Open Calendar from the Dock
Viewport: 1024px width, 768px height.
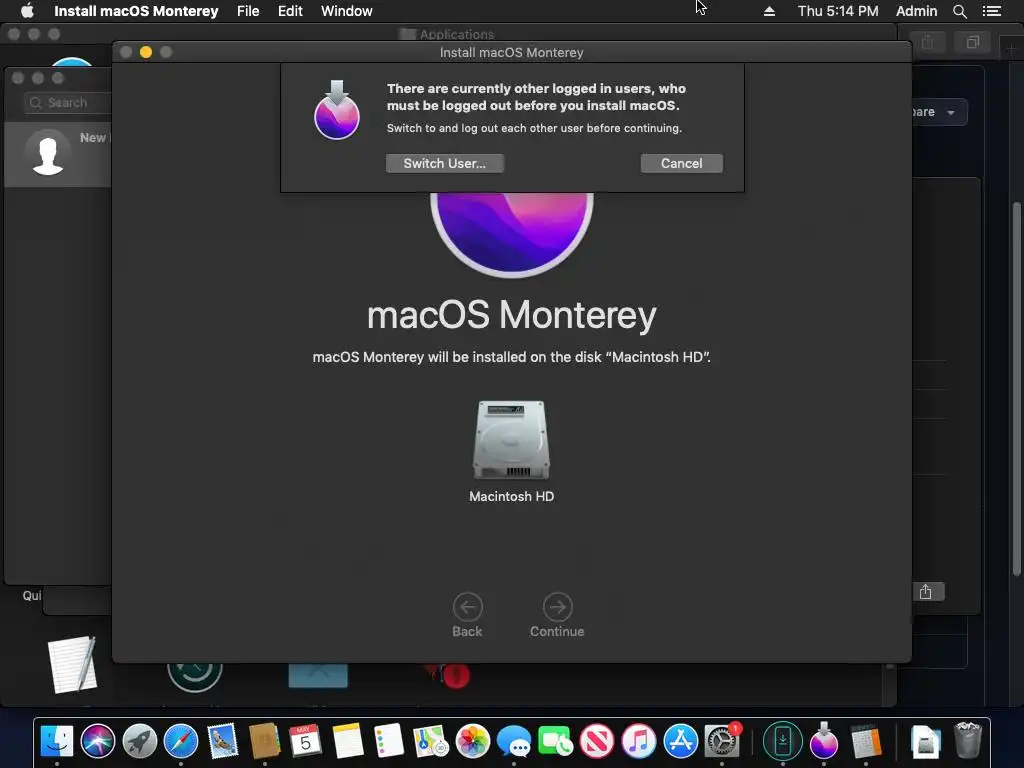click(x=306, y=741)
